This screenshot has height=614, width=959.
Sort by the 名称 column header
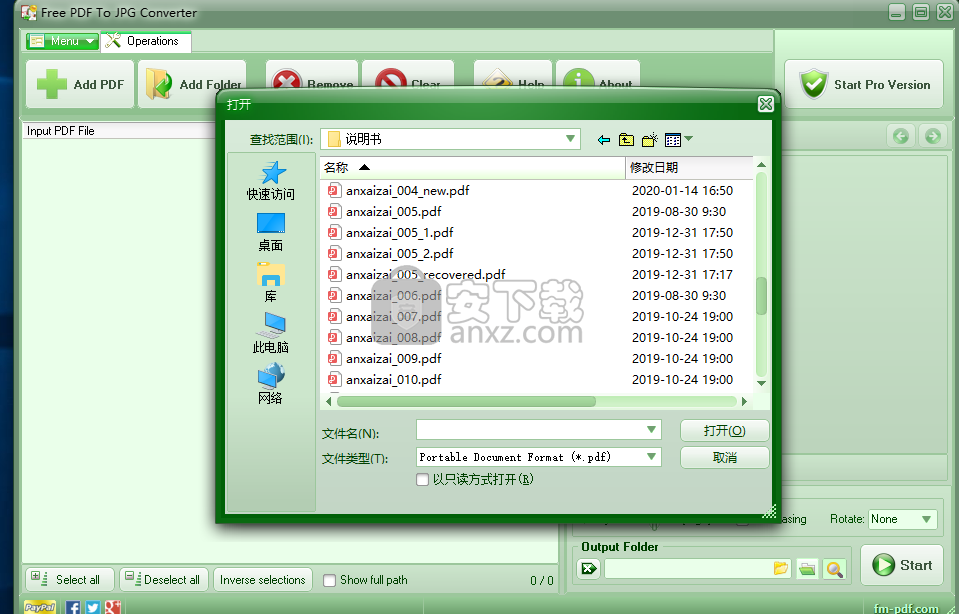472,168
